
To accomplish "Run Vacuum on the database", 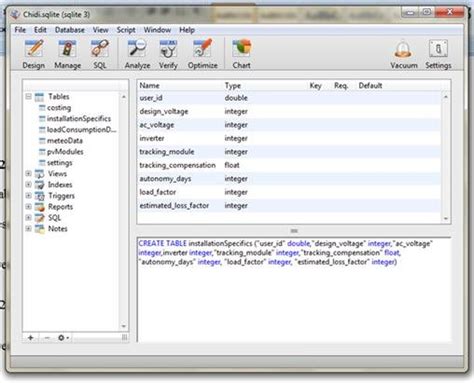I will point(404,54).
